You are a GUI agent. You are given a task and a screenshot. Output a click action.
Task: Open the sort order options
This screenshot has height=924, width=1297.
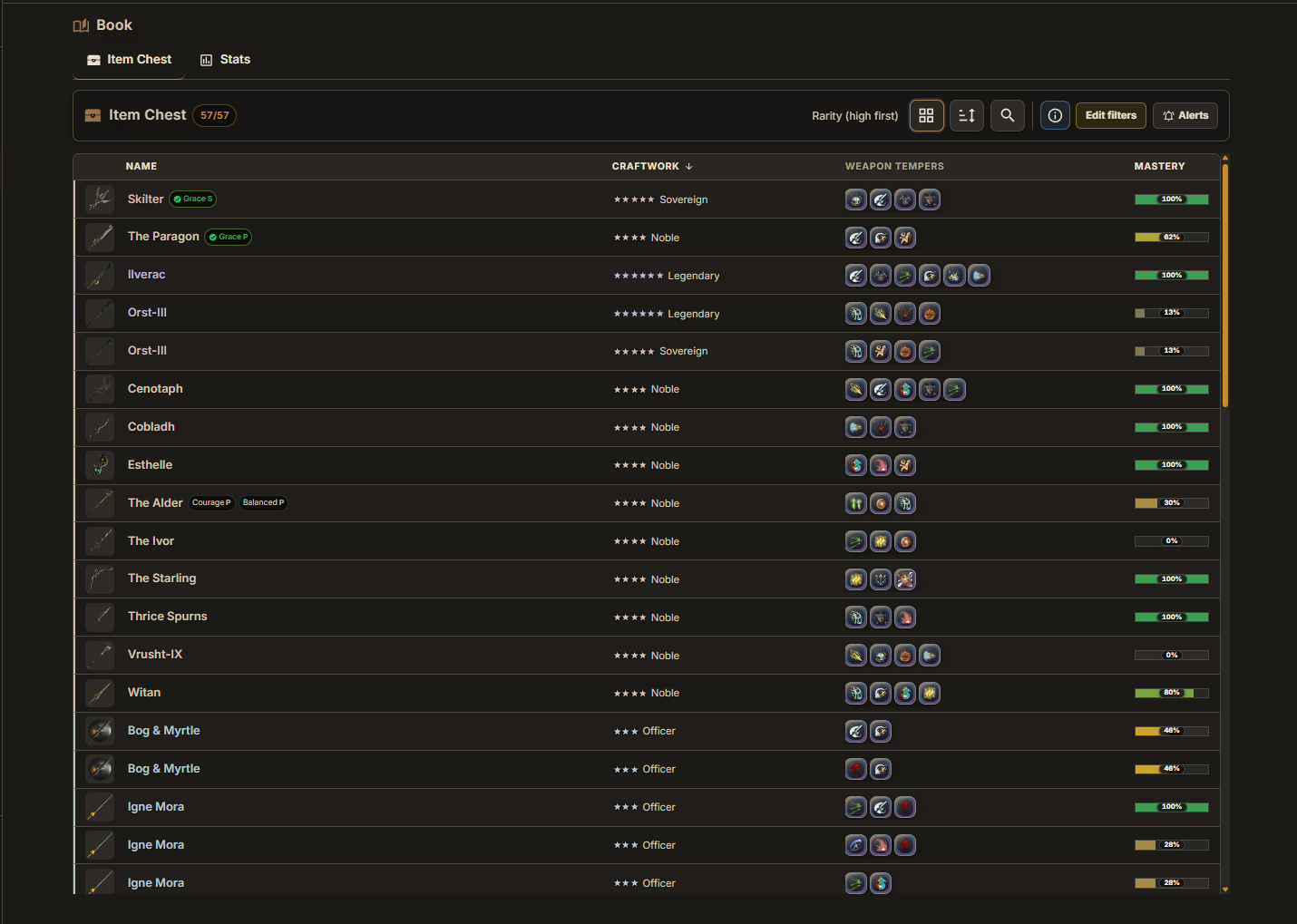point(967,115)
